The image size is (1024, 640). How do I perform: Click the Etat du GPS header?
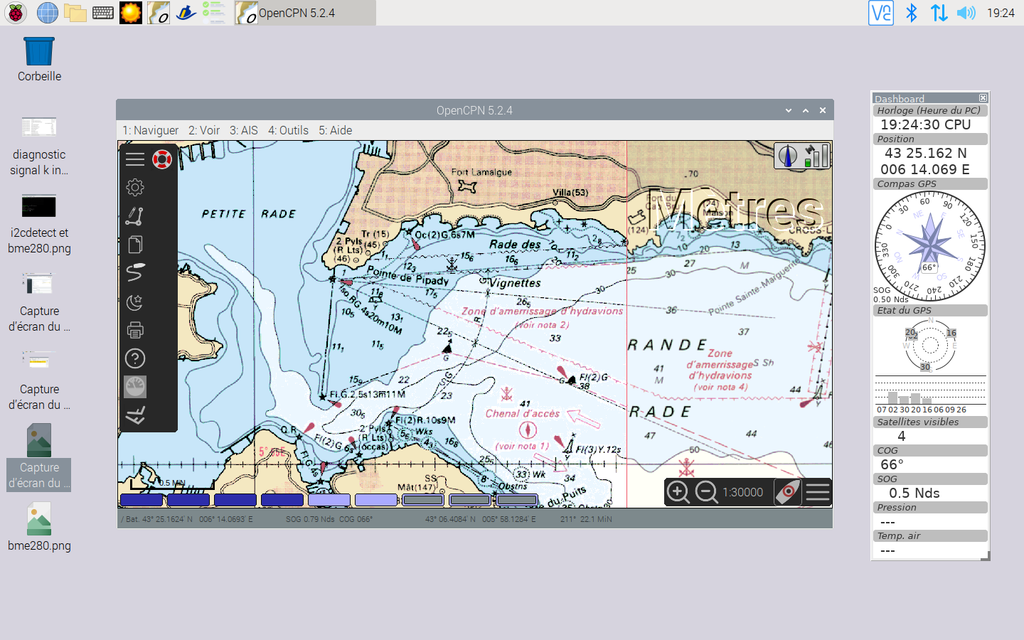coord(930,311)
